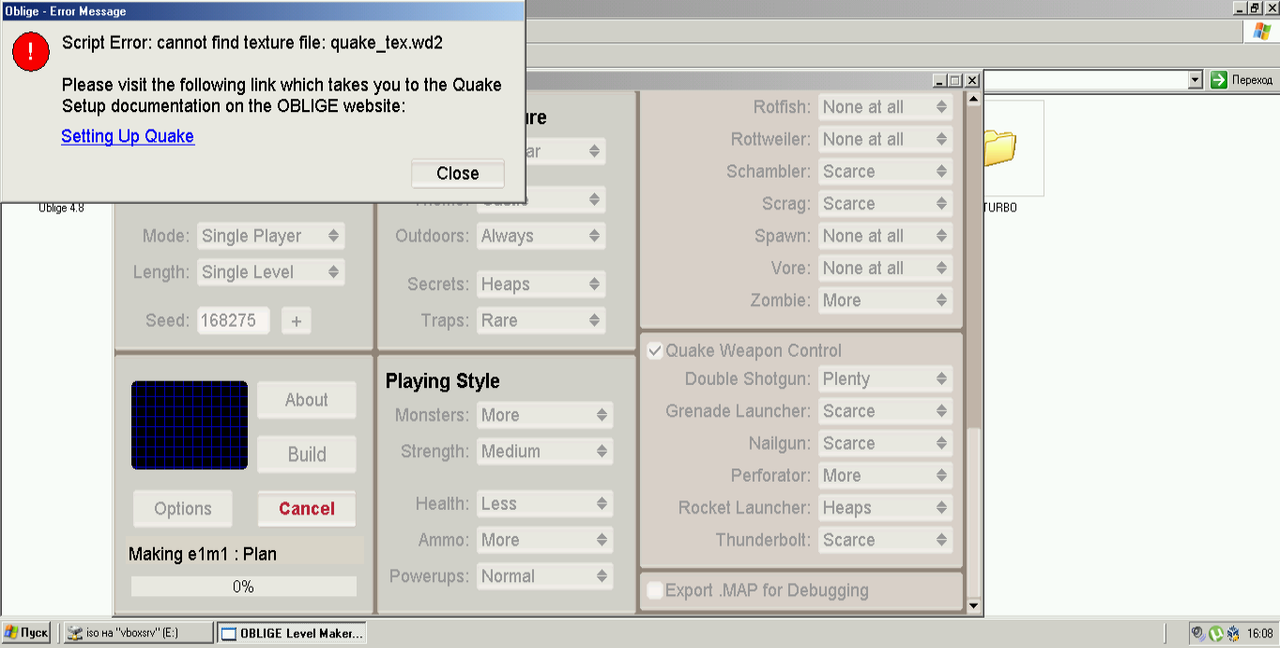Click the Playing Style heading
The width and height of the screenshot is (1280, 648).
pos(442,381)
